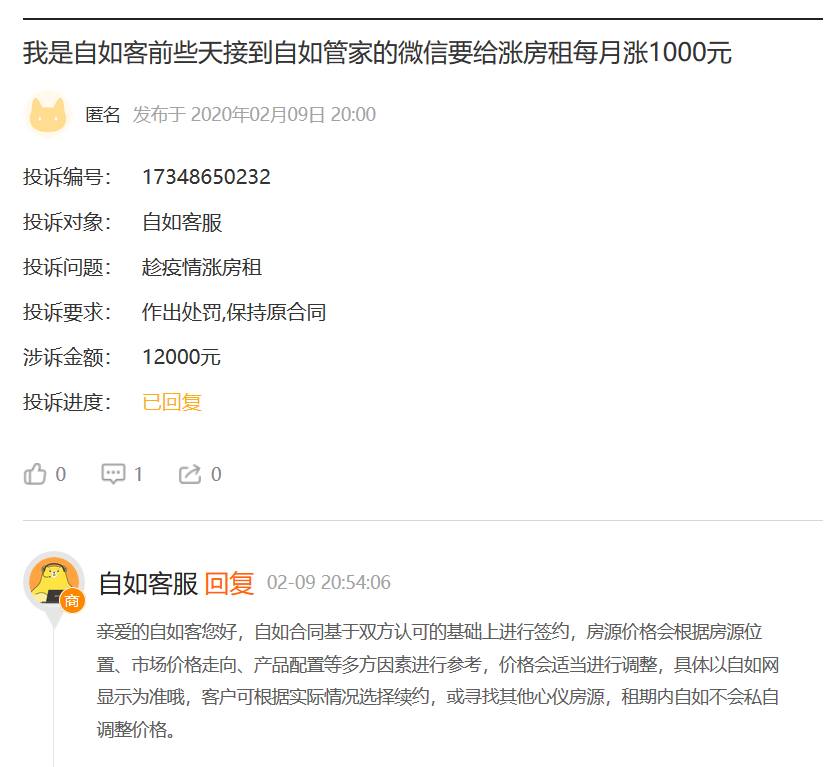Select the demand 作出处罚,保持原合同
The width and height of the screenshot is (827, 767).
pyautogui.click(x=234, y=312)
